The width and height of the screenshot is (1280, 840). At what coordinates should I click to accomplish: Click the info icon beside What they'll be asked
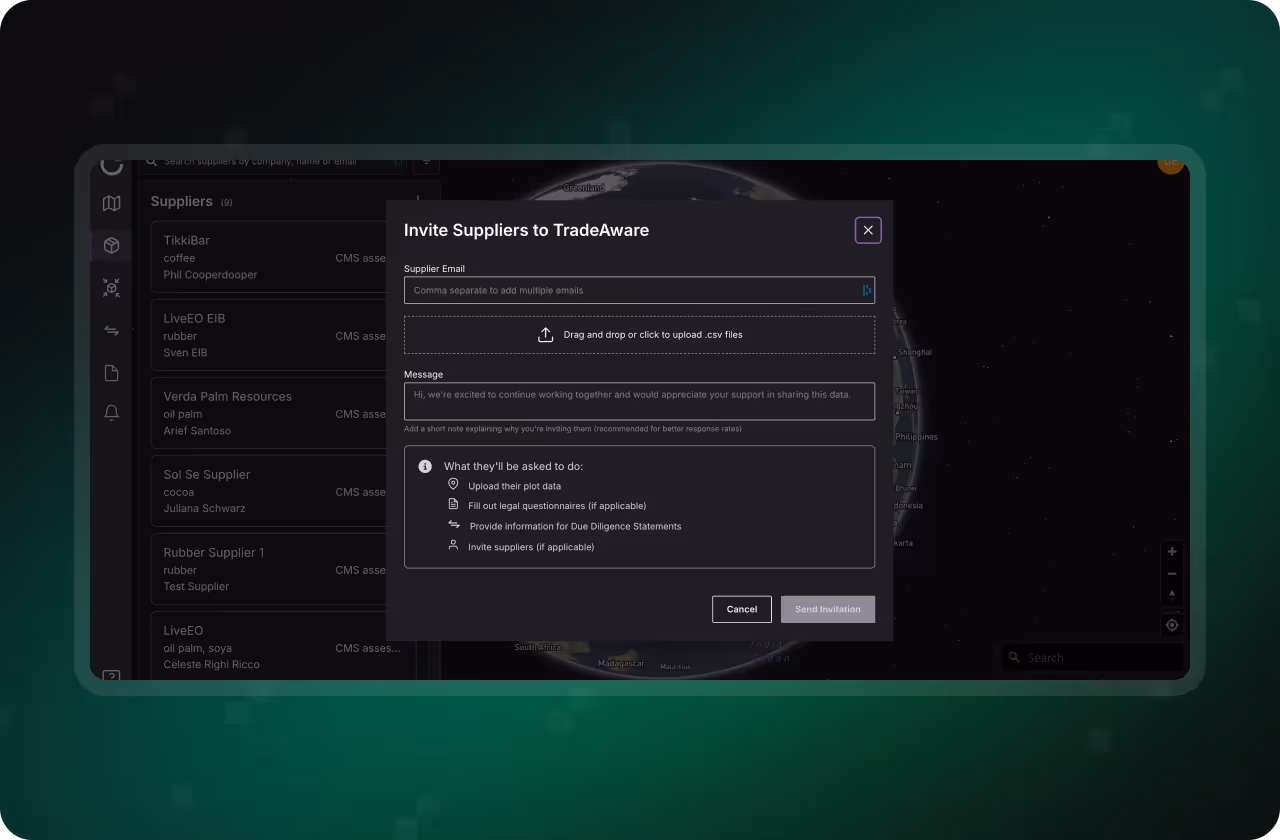click(425, 466)
